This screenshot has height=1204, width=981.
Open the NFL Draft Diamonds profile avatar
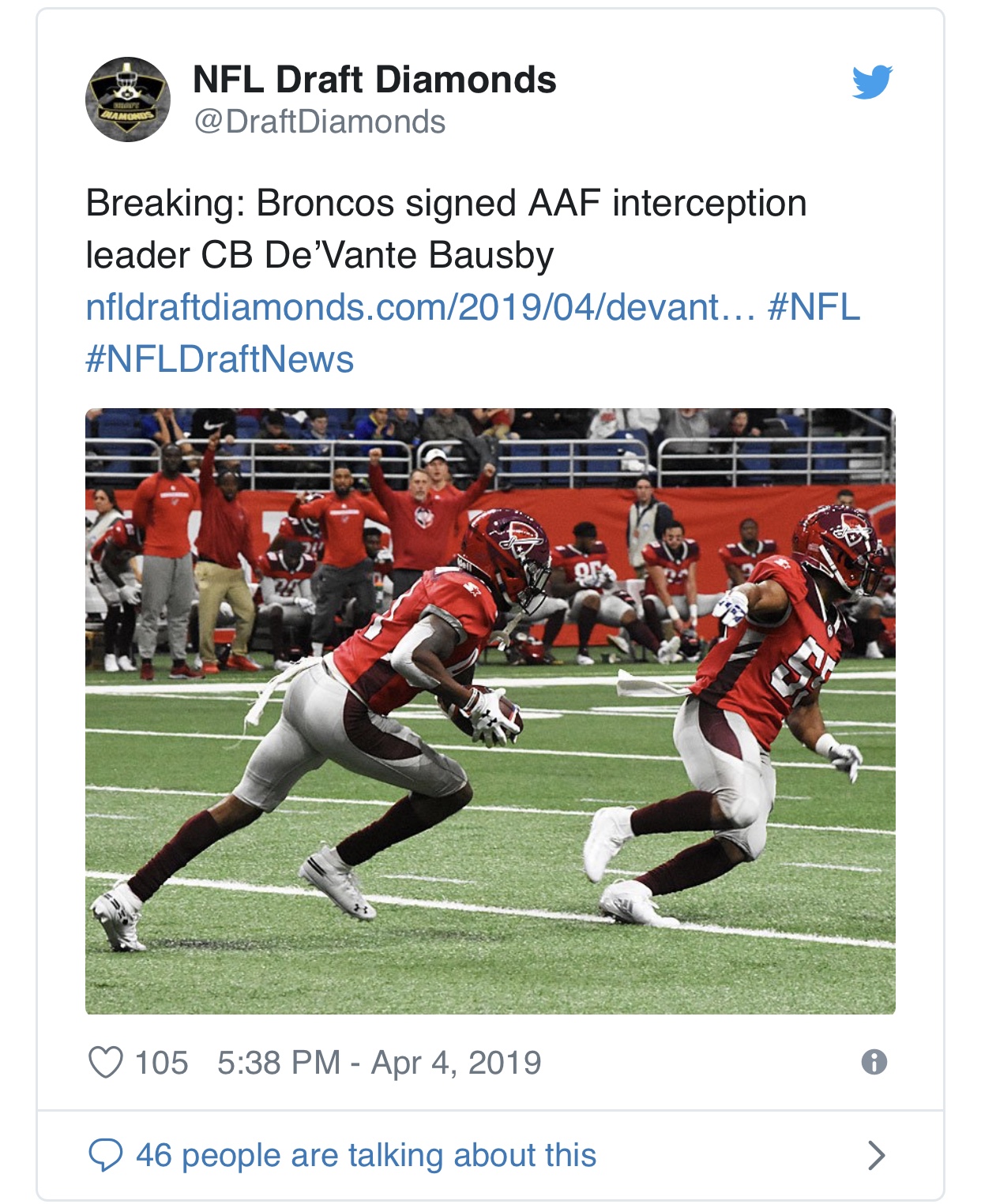click(x=128, y=99)
